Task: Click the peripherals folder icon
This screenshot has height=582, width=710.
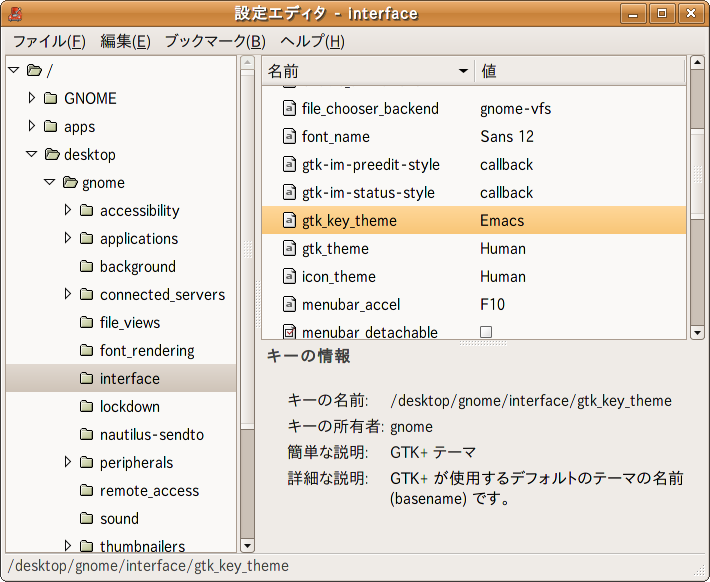Action: [x=86, y=462]
